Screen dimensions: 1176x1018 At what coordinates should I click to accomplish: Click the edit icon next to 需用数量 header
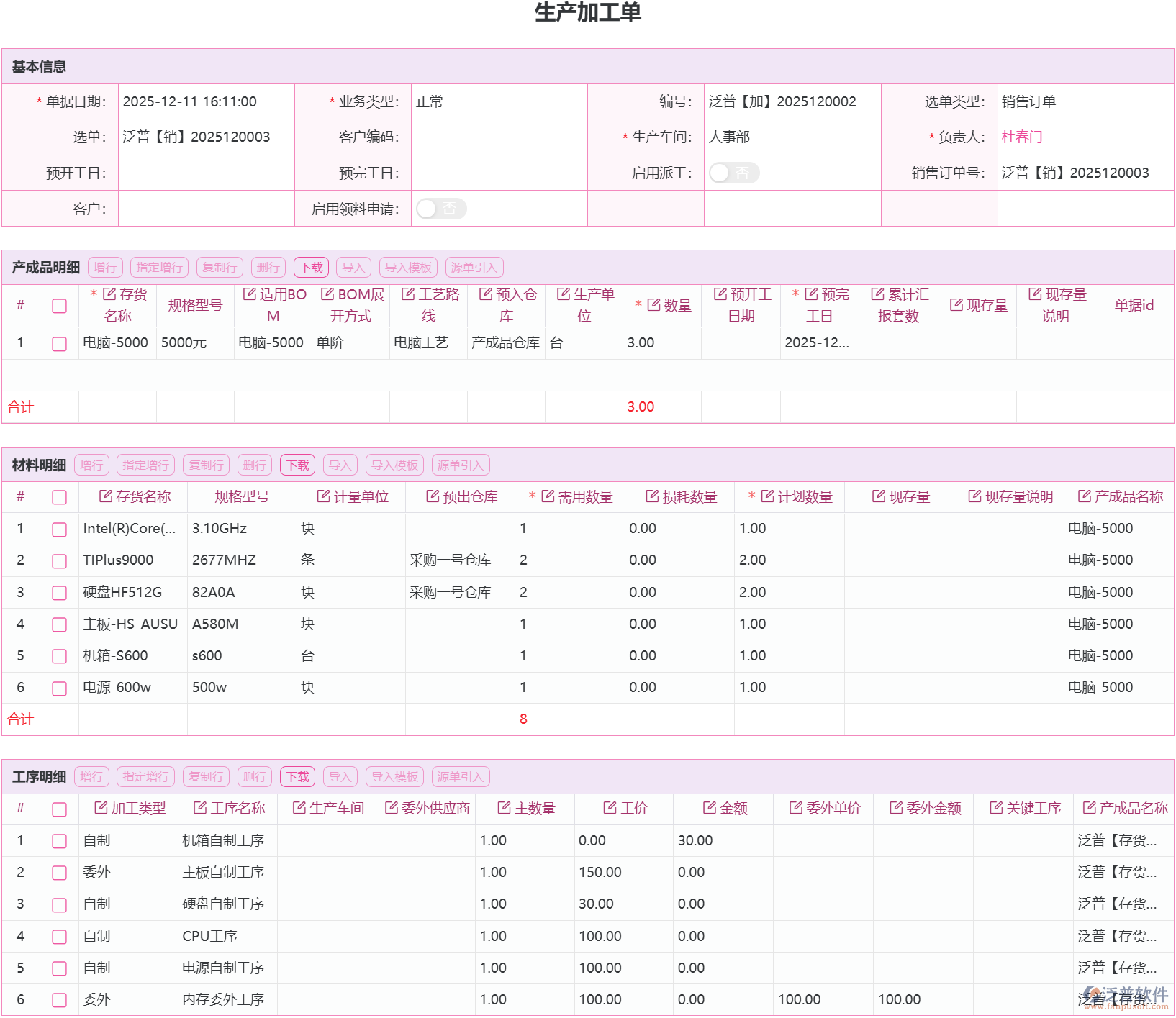(x=548, y=496)
